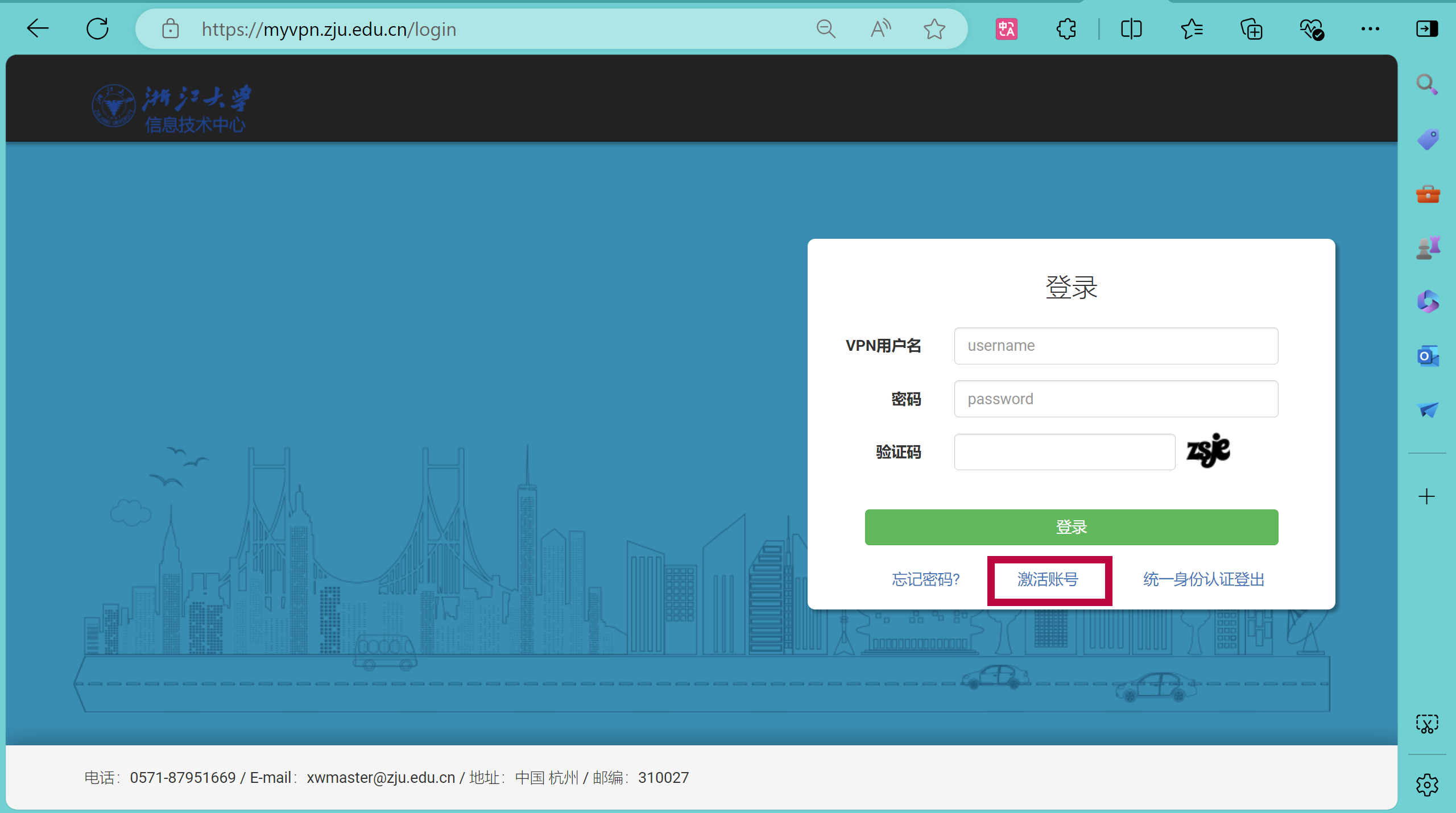Click the VPN username input field
The image size is (1456, 813).
(1116, 346)
